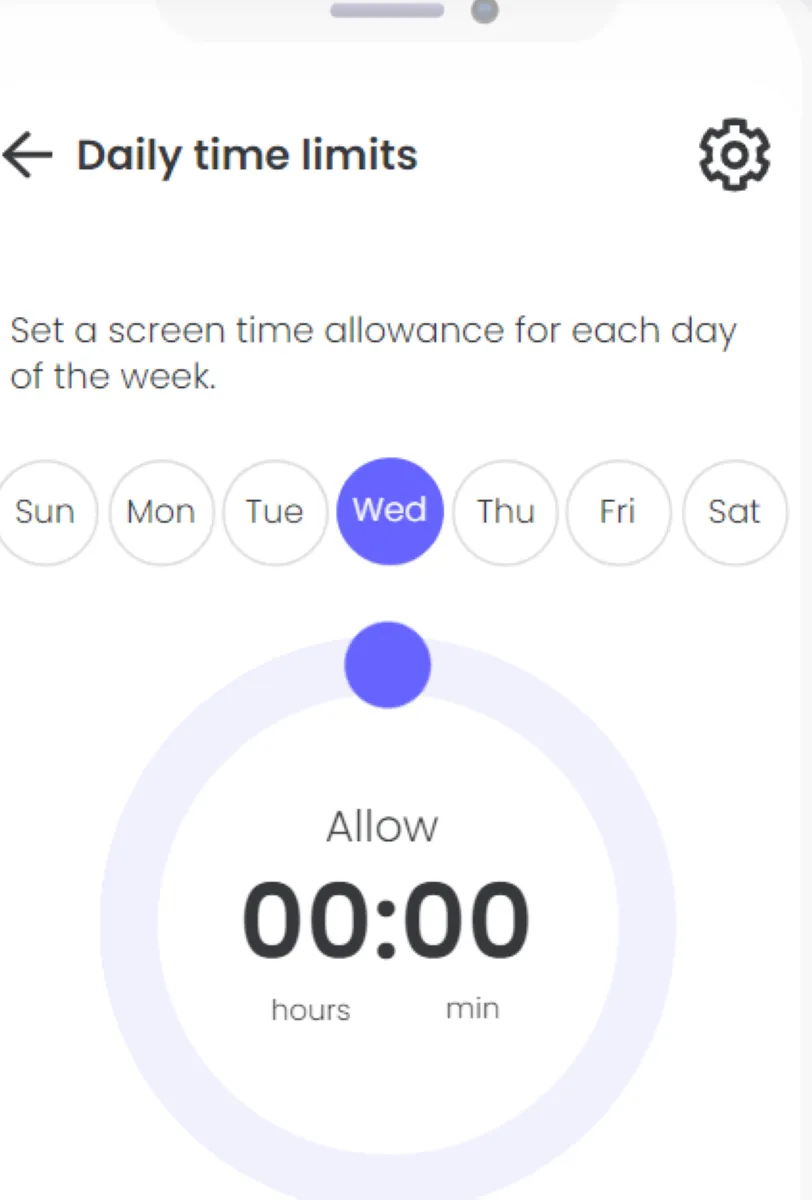Click the screen time allowance description text
This screenshot has height=1200, width=812.
pos(372,353)
